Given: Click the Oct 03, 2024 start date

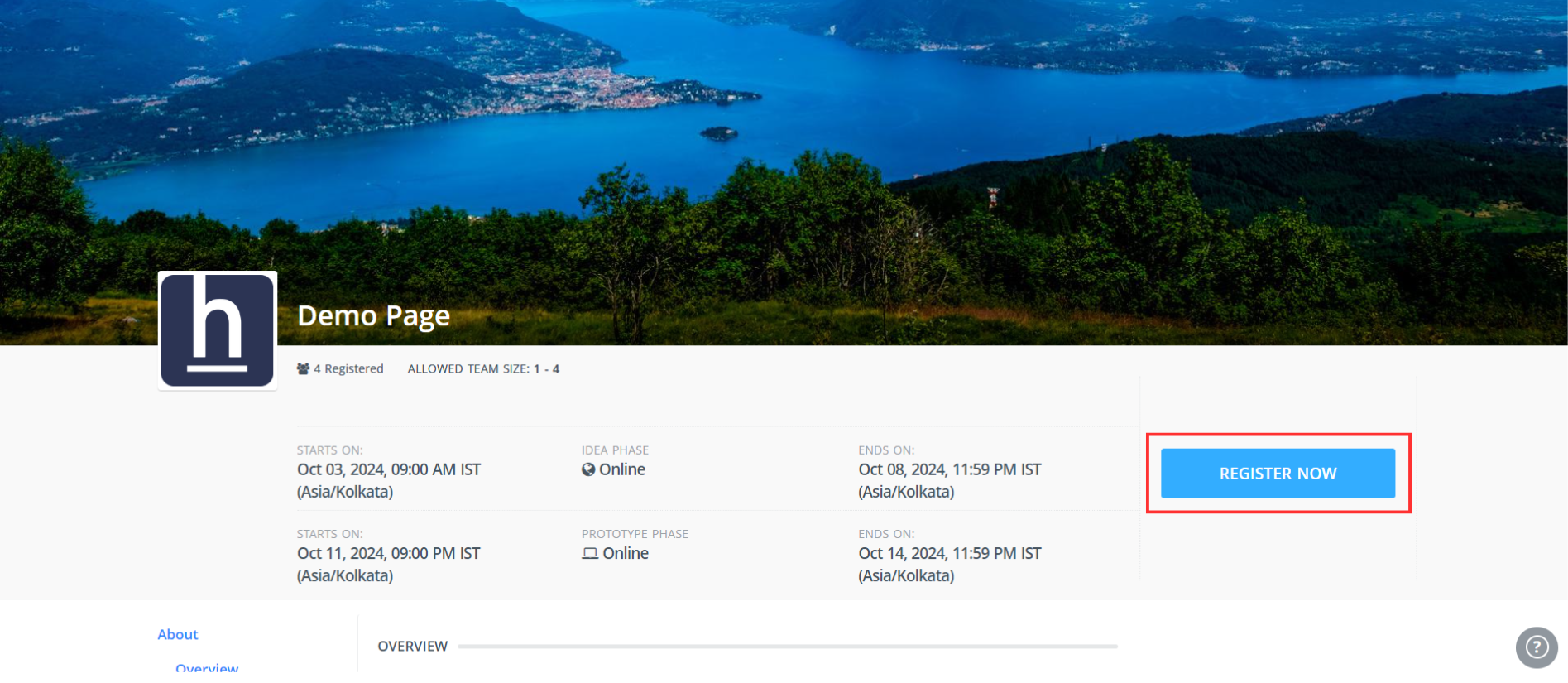Looking at the screenshot, I should (388, 470).
